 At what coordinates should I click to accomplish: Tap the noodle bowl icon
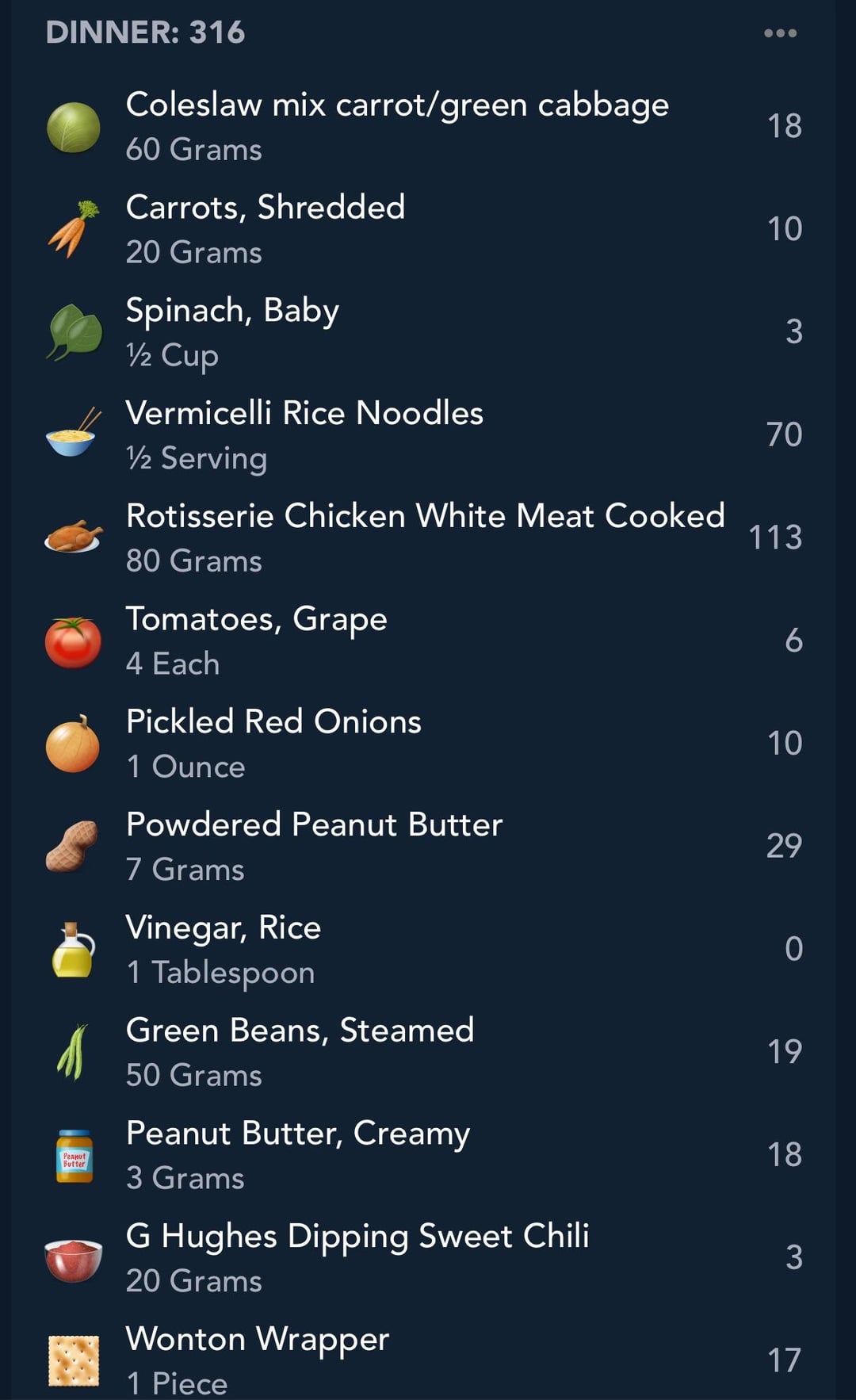pos(73,434)
